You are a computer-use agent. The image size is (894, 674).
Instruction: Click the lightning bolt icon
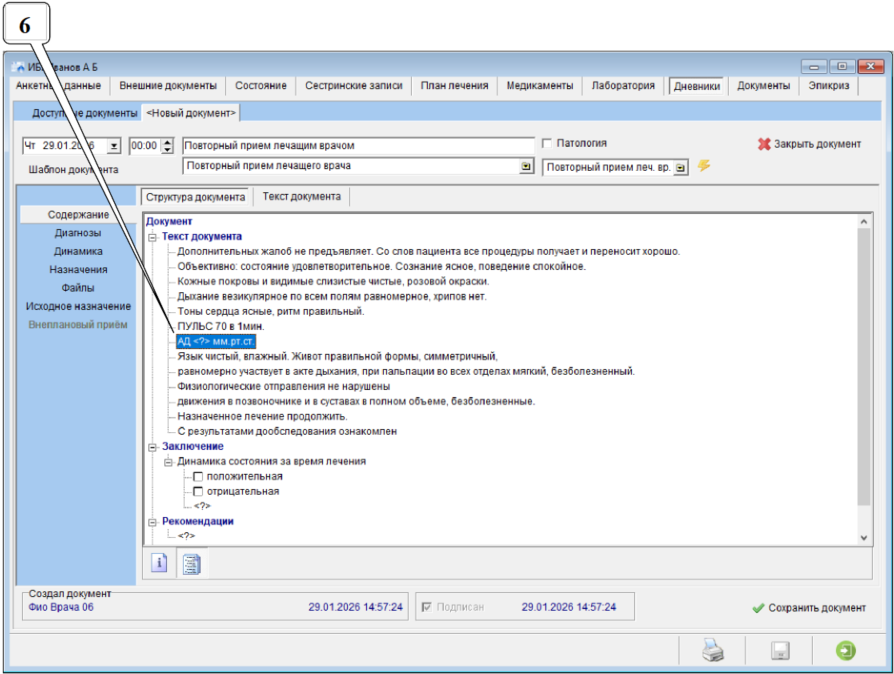[x=704, y=166]
